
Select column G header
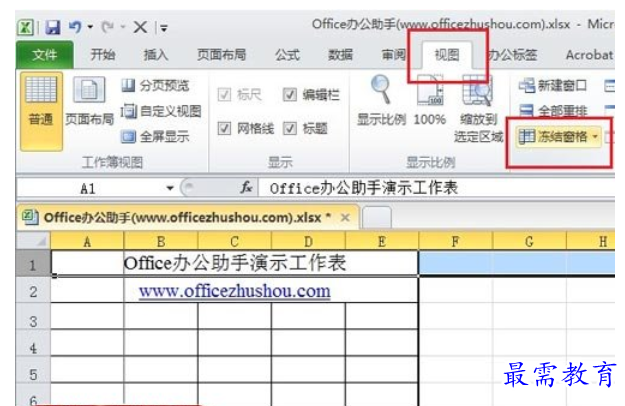[x=529, y=241]
